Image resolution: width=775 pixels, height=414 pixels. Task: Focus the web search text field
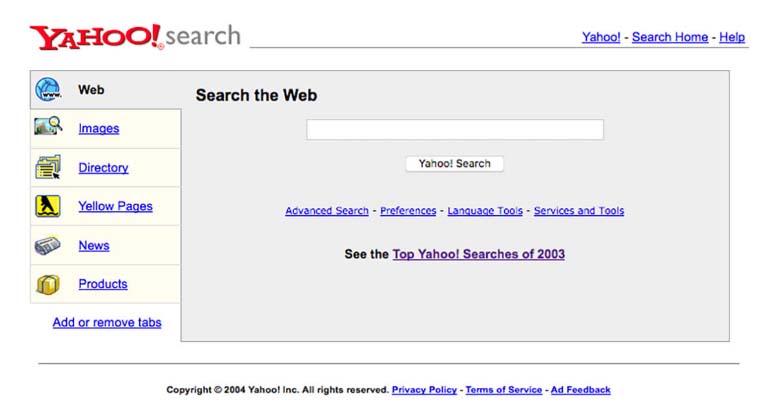[x=454, y=130]
